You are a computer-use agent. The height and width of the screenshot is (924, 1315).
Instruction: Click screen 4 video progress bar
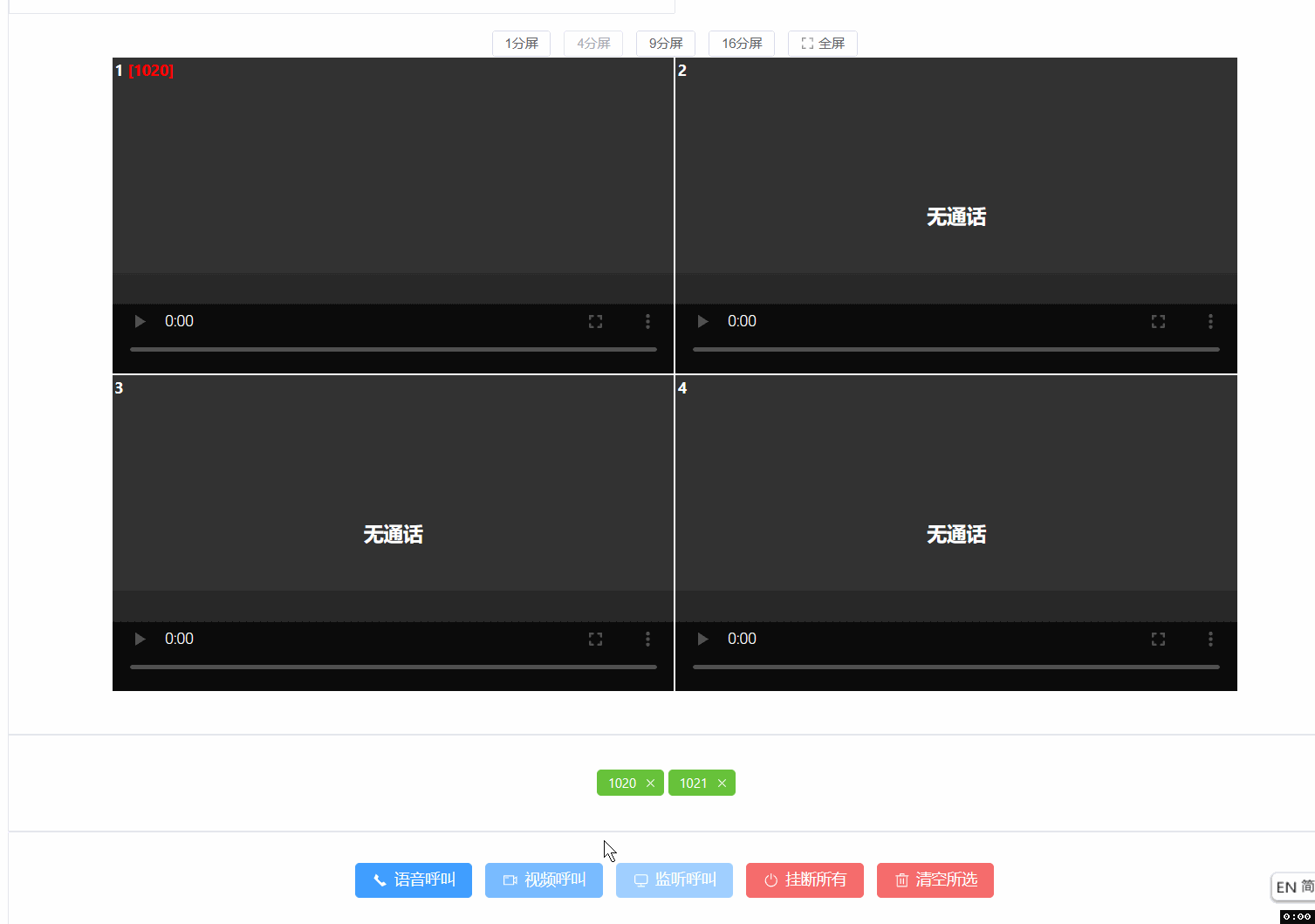pyautogui.click(x=956, y=667)
